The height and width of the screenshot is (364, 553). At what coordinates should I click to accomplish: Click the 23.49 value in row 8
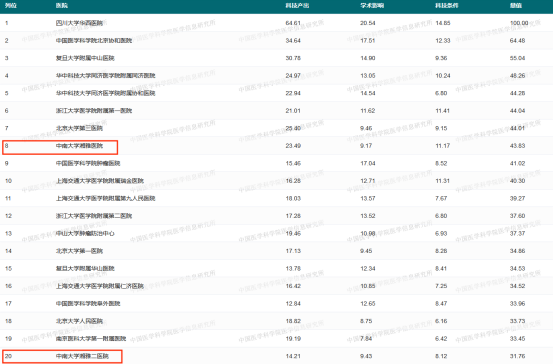tap(293, 146)
